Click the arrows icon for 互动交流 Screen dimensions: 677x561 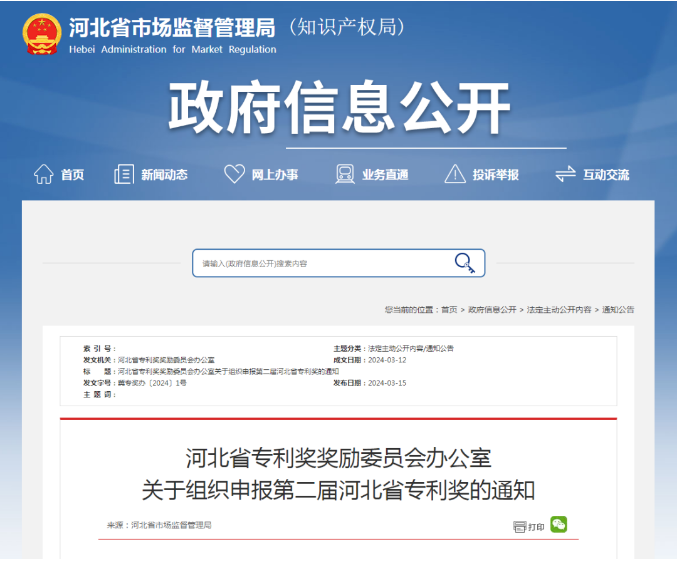coord(565,174)
